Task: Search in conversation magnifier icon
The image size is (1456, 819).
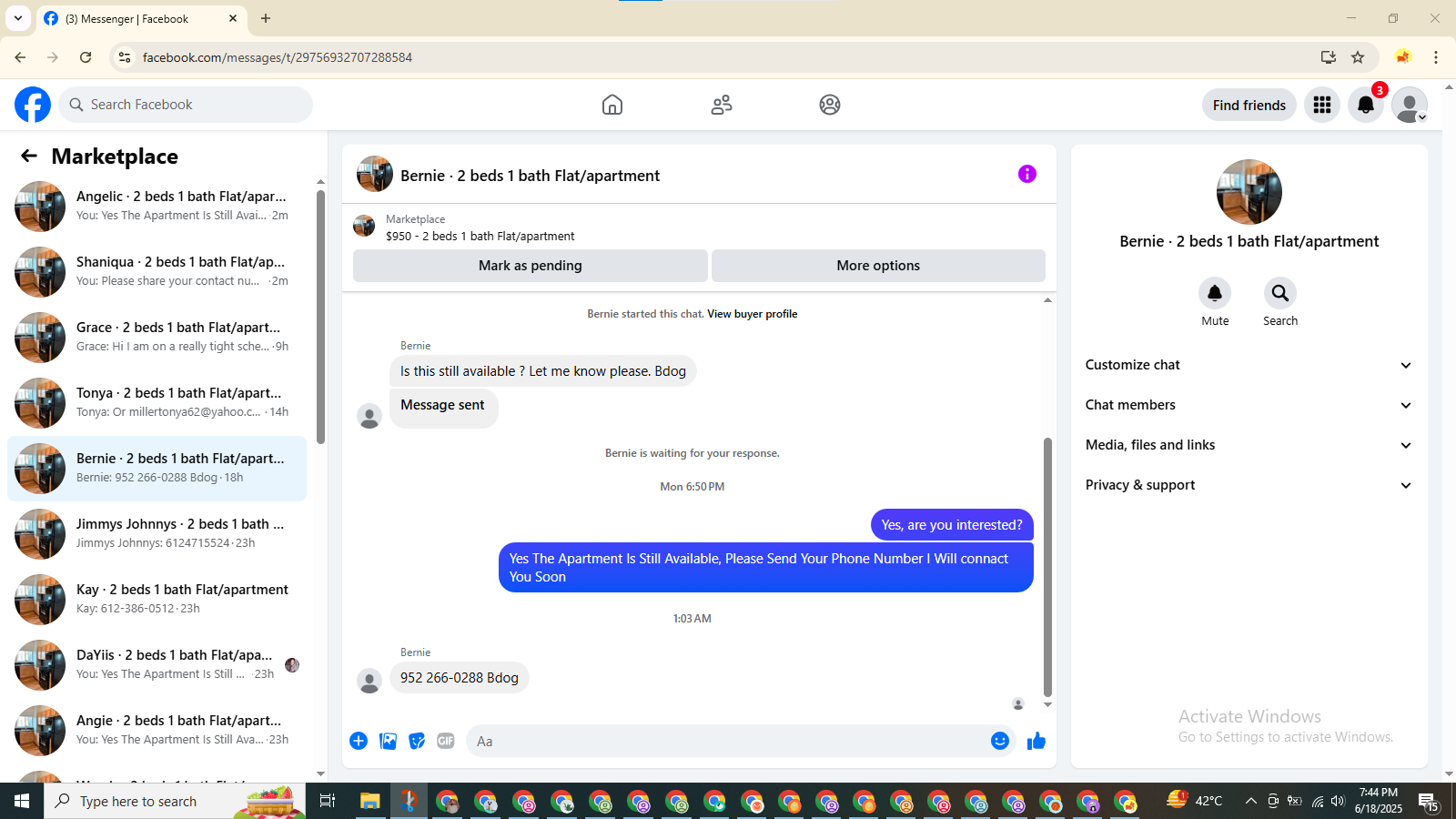Action: tap(1280, 293)
